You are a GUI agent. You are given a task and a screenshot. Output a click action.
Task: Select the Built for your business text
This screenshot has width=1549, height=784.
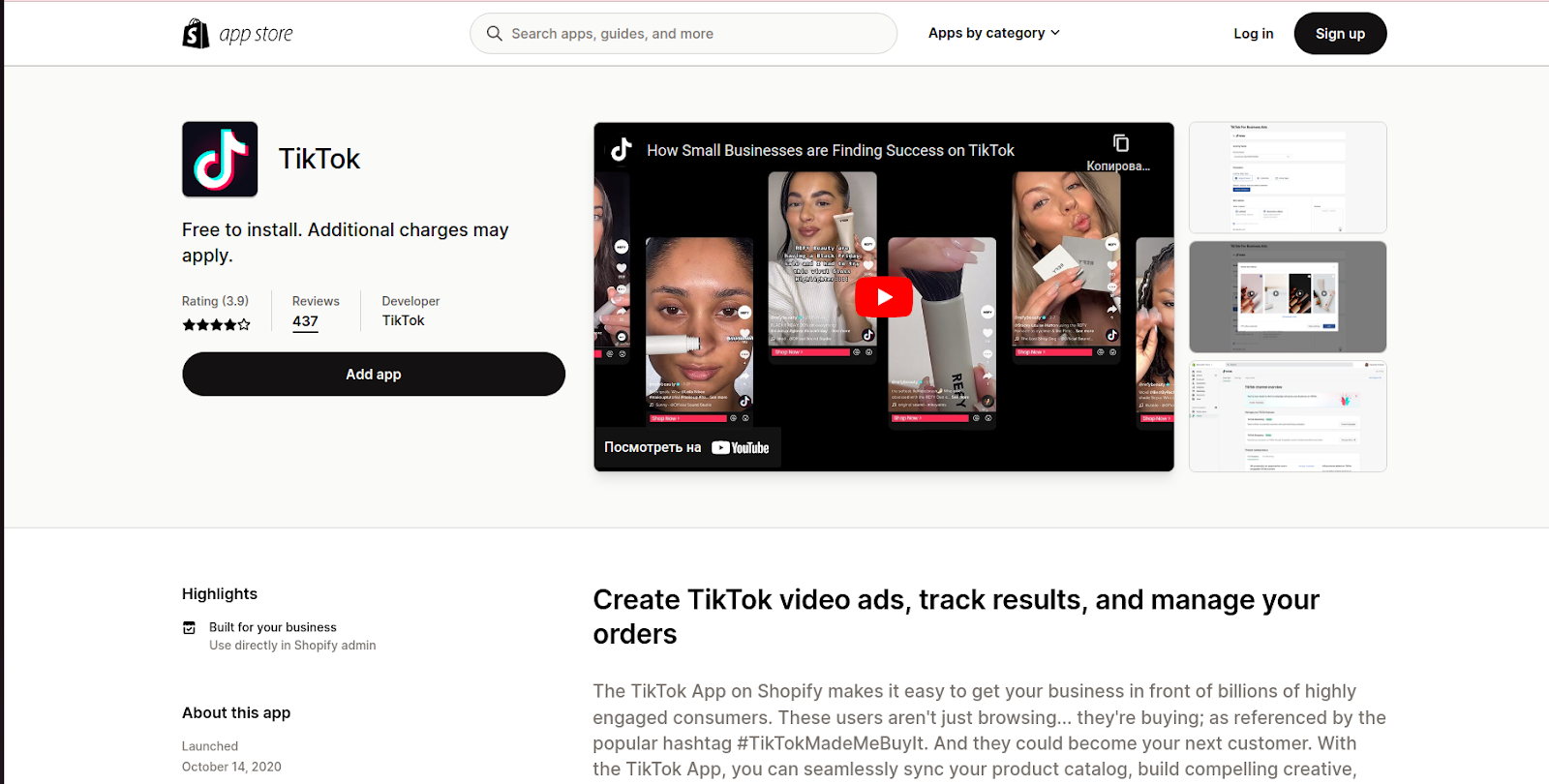(273, 627)
